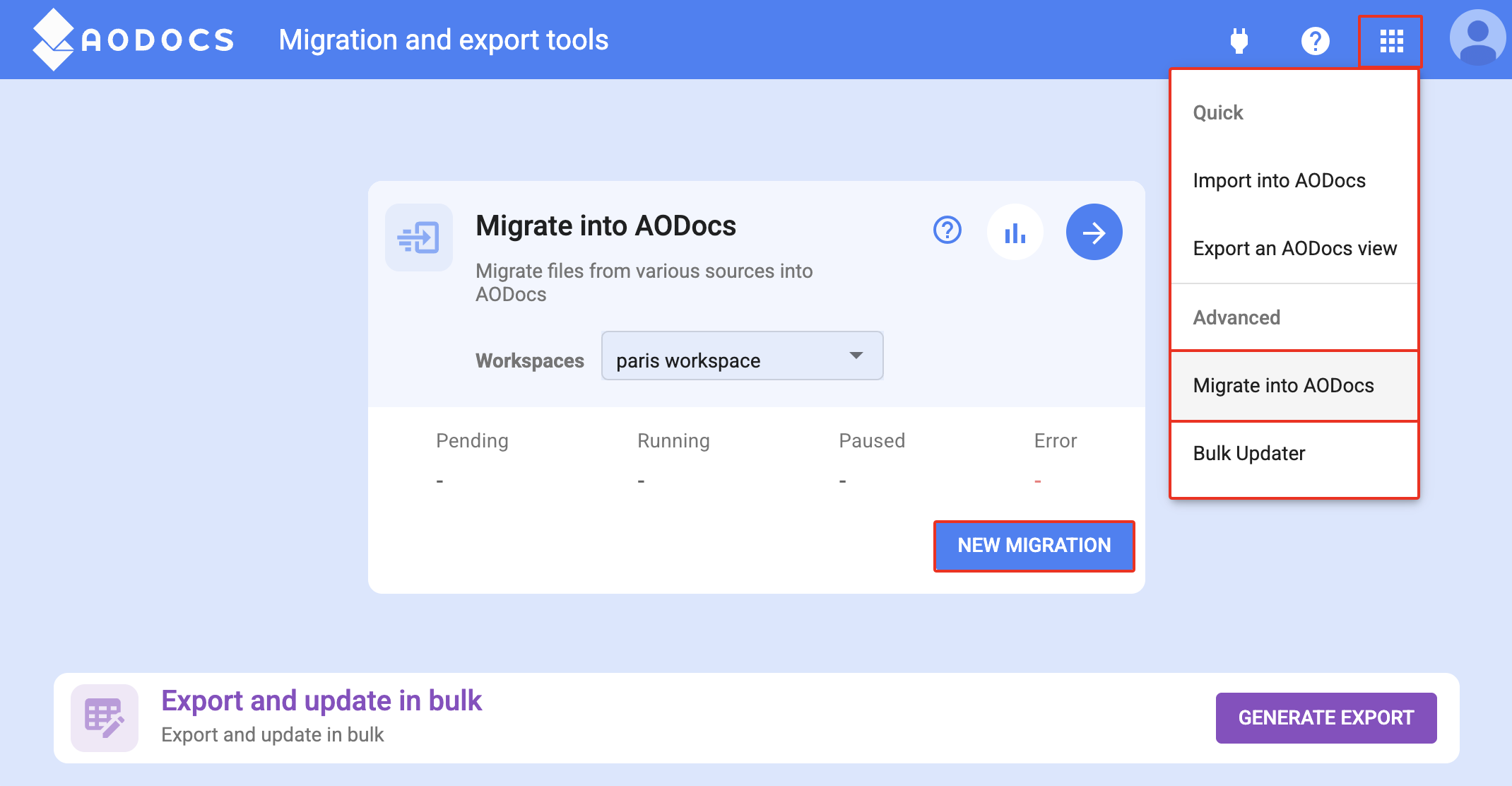This screenshot has height=786, width=1512.
Task: Click the Export and update in bulk heading
Action: point(321,700)
